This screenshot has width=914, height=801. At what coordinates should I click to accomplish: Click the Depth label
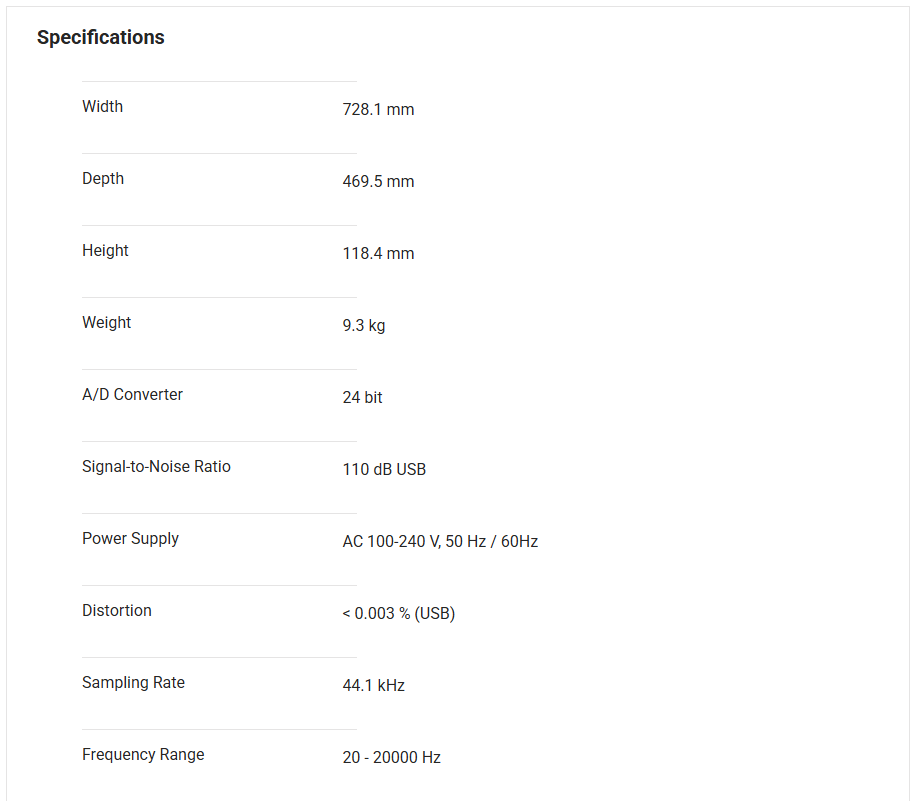(103, 179)
